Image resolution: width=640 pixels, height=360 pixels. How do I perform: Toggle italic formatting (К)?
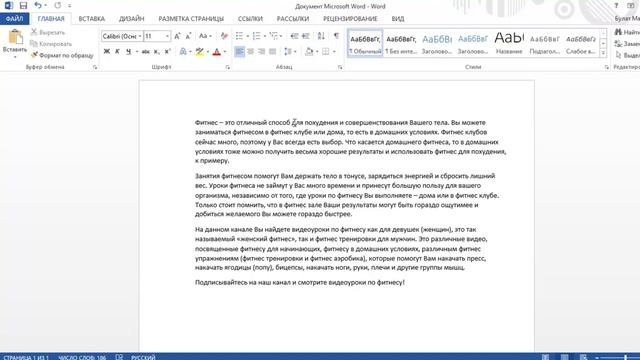pos(117,51)
